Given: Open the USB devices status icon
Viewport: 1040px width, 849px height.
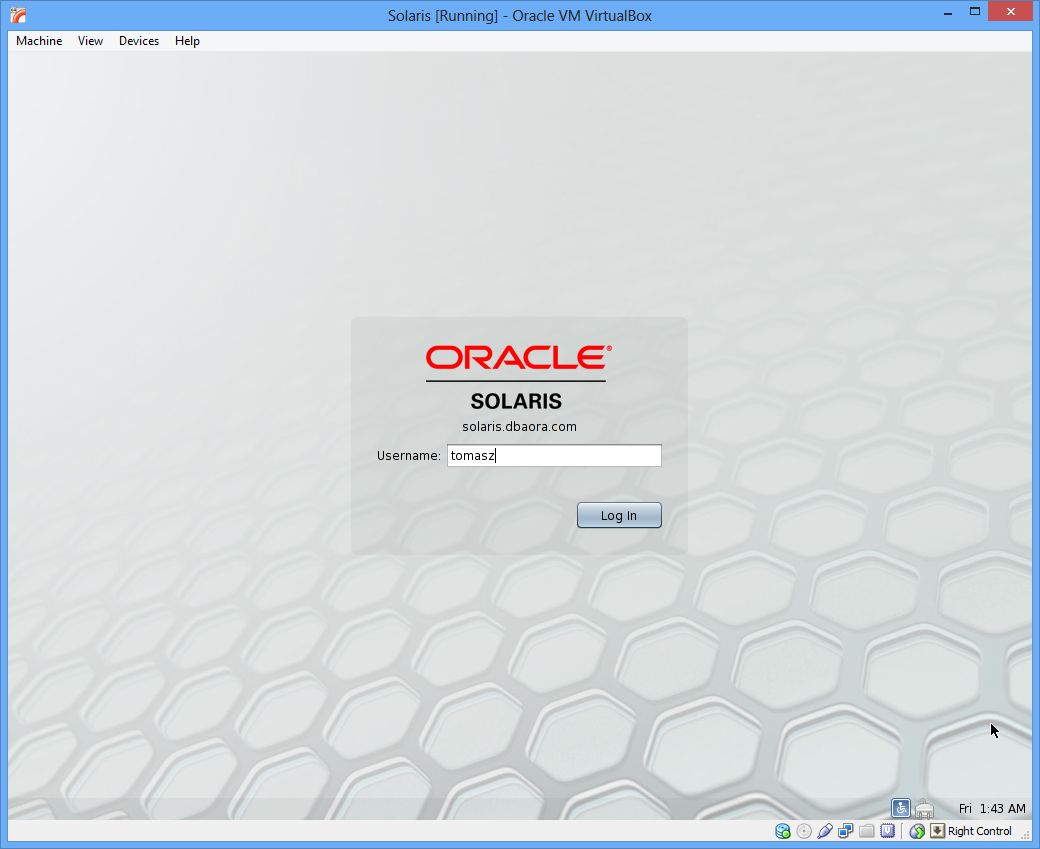Looking at the screenshot, I should [825, 831].
